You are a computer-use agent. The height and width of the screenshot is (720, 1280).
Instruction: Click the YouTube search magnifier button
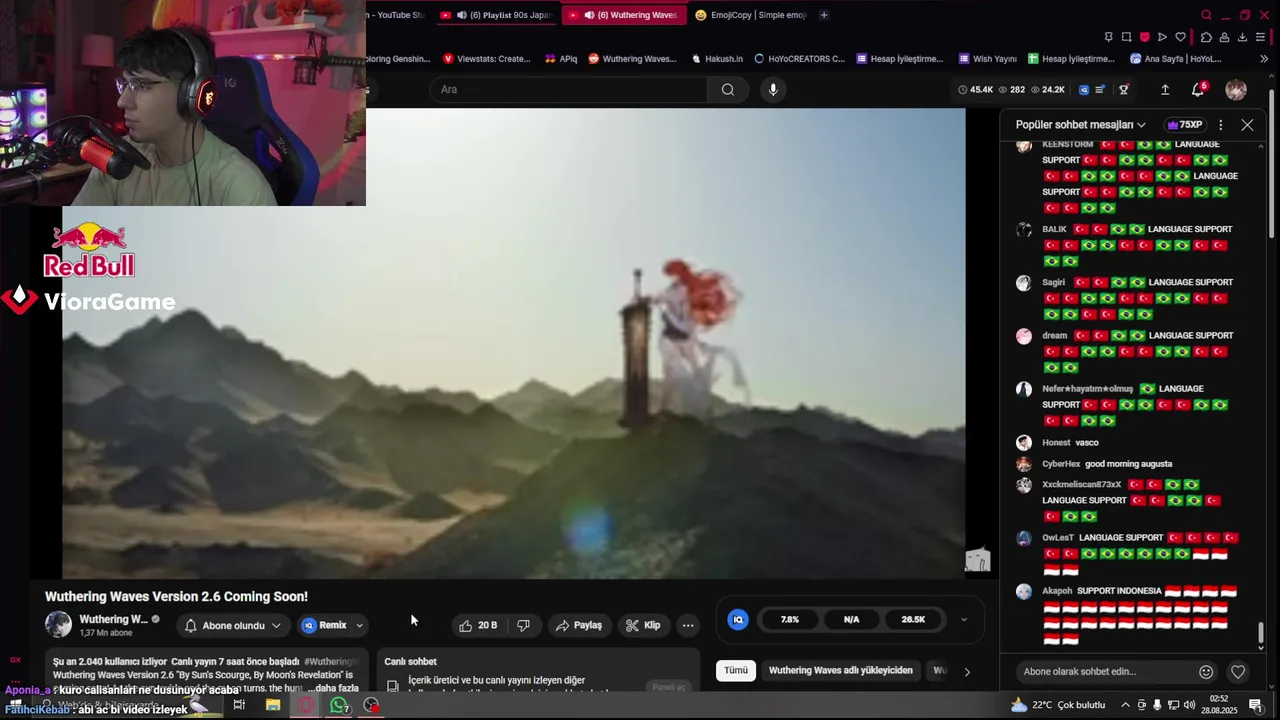(x=727, y=89)
